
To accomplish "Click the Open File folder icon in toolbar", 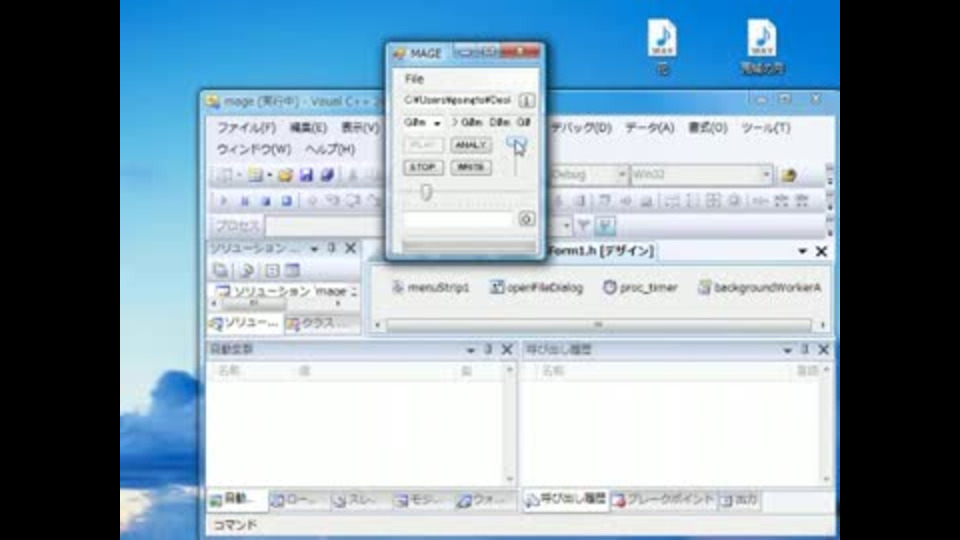I will coord(285,175).
